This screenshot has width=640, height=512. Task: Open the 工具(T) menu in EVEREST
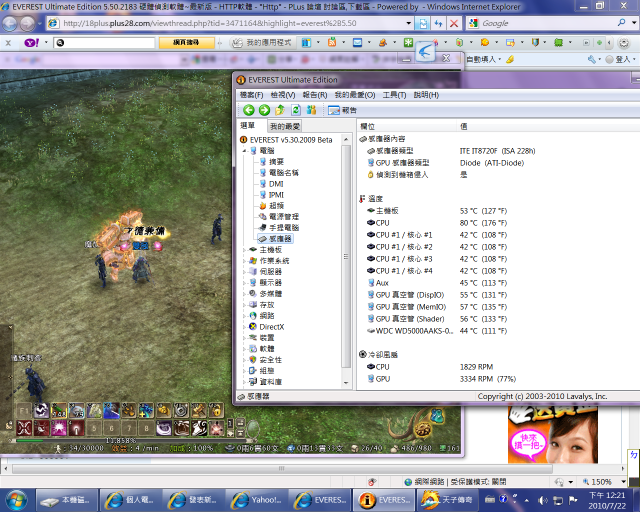(x=394, y=95)
